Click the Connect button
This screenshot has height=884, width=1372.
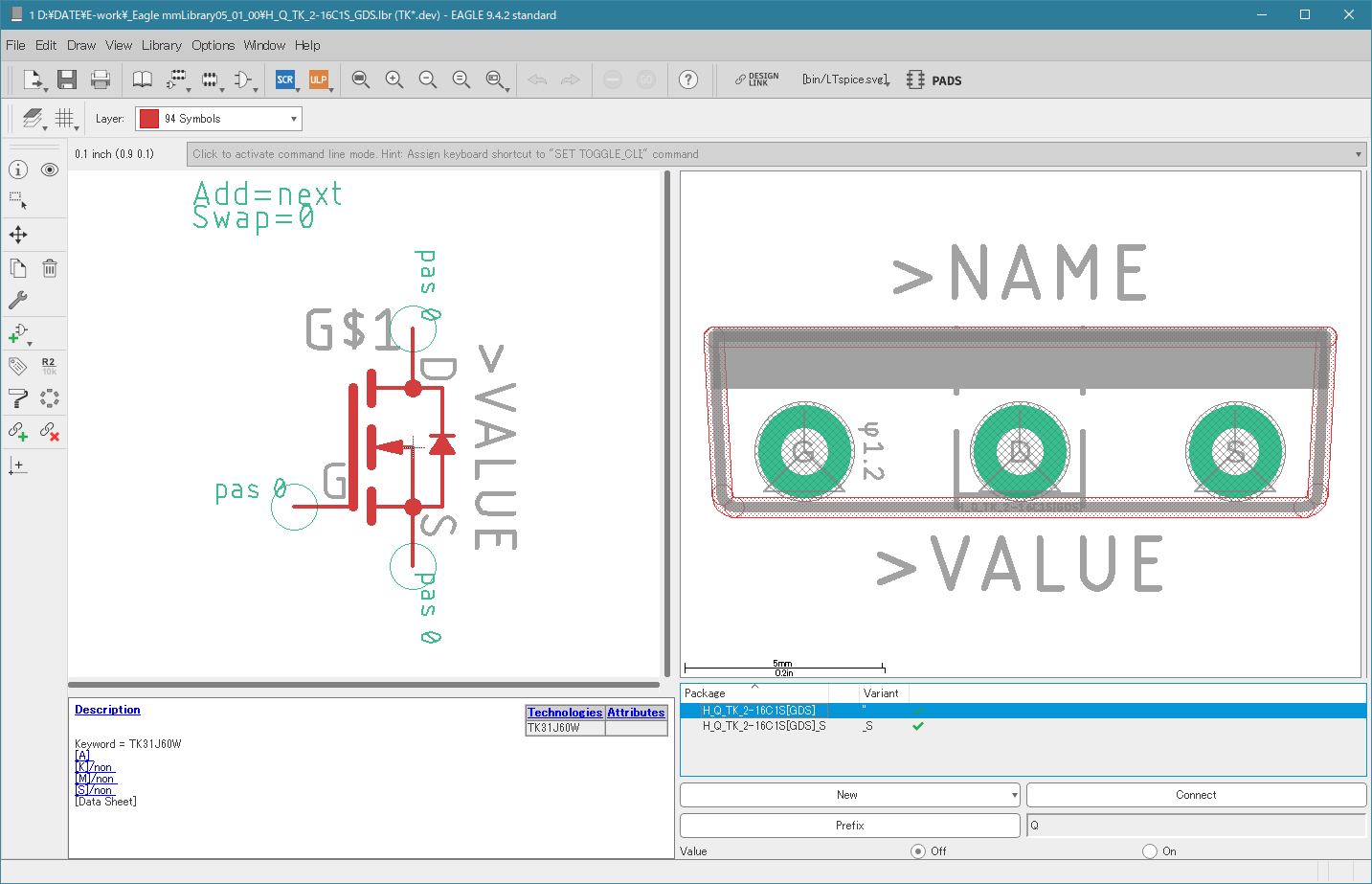pos(1196,795)
